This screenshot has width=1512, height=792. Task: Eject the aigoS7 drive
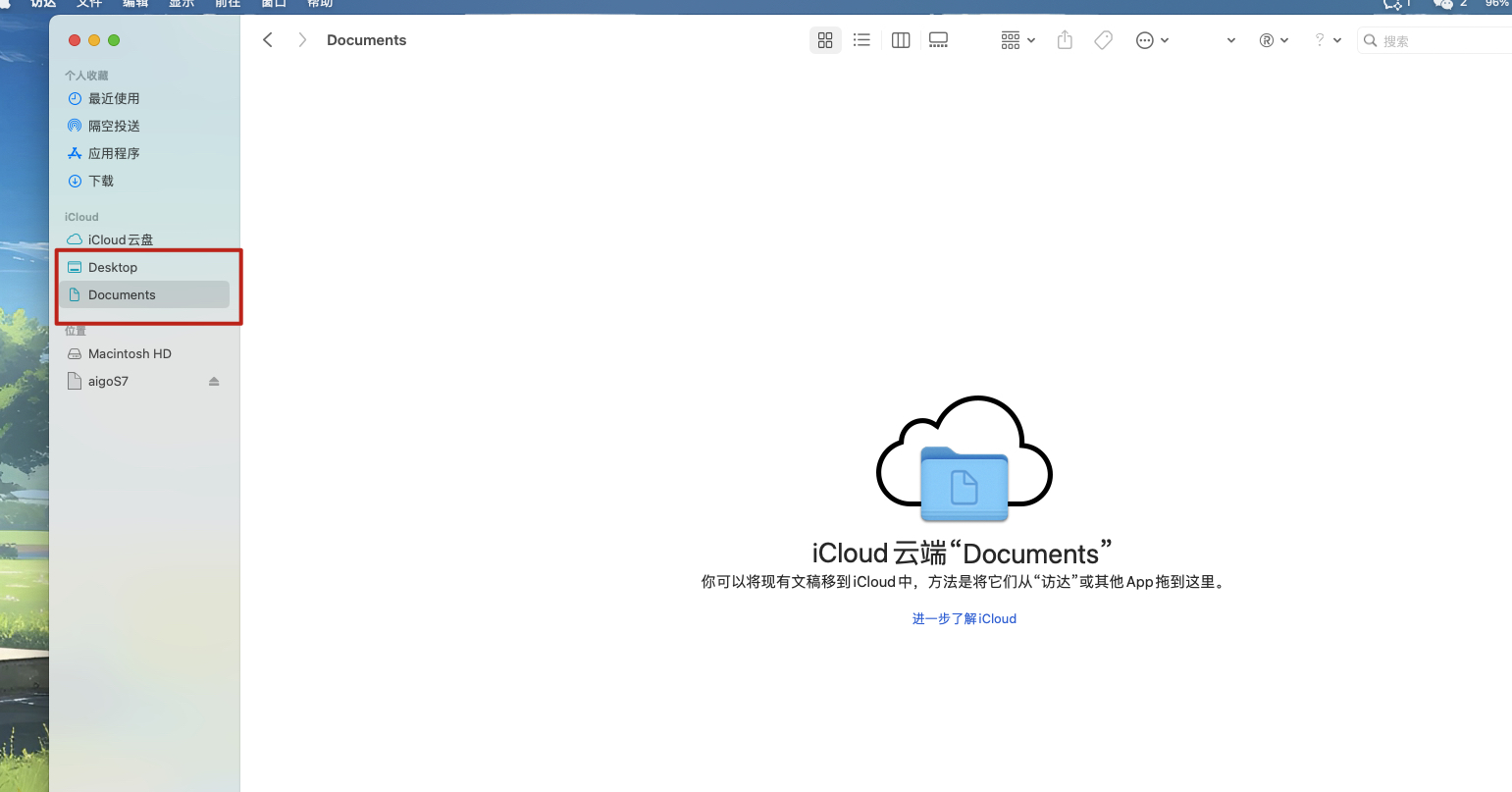tap(214, 382)
